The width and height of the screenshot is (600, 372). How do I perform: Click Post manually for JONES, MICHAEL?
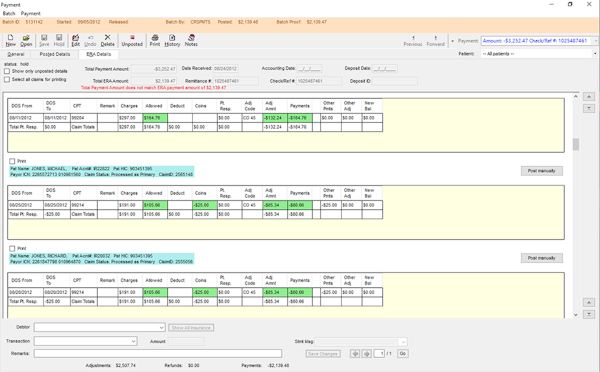[x=541, y=171]
